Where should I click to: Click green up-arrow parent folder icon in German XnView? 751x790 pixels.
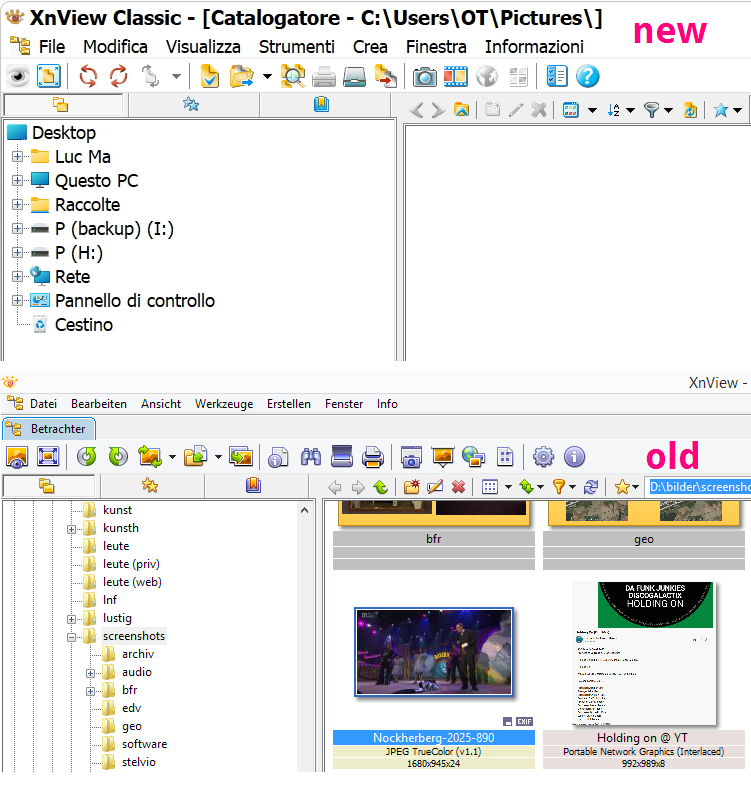click(380, 487)
